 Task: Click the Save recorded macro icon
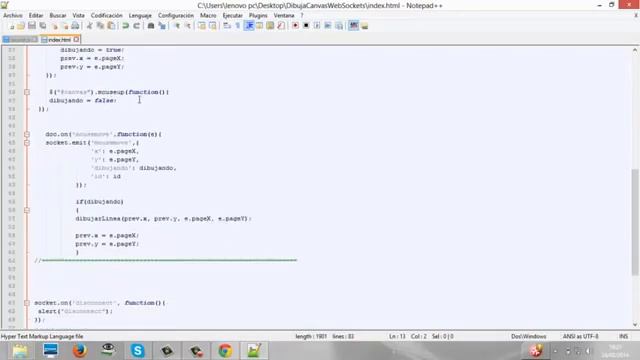[x=339, y=26]
